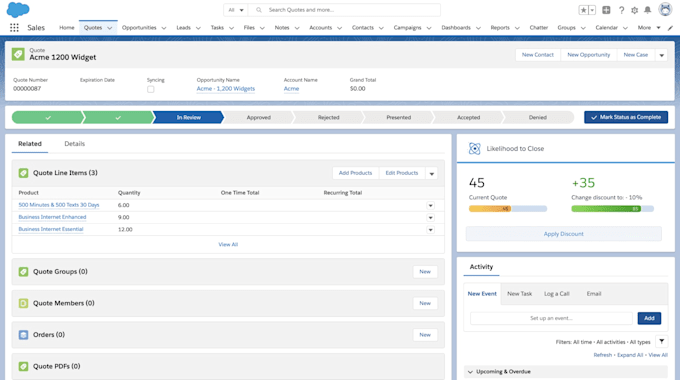
Task: Select the Related tab
Action: [x=30, y=144]
